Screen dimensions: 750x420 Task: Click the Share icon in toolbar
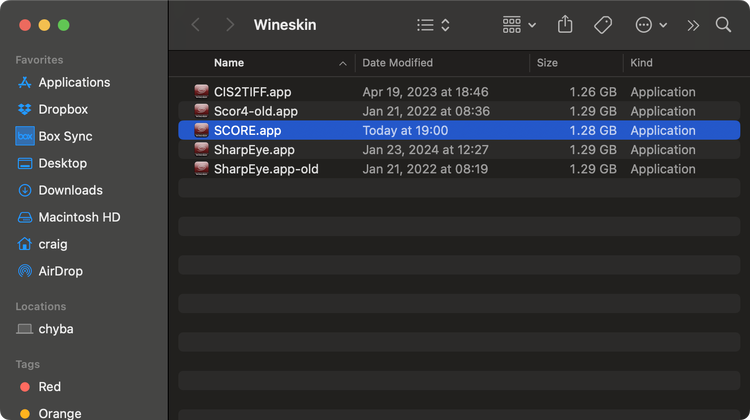click(x=566, y=25)
